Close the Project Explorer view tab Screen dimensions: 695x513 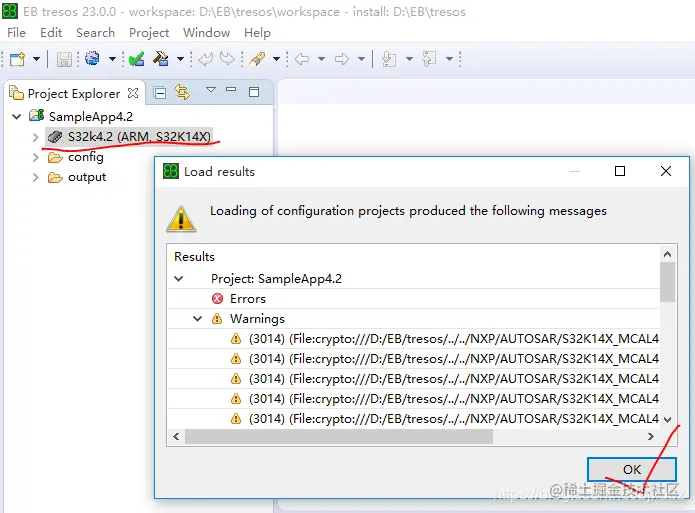(x=133, y=93)
